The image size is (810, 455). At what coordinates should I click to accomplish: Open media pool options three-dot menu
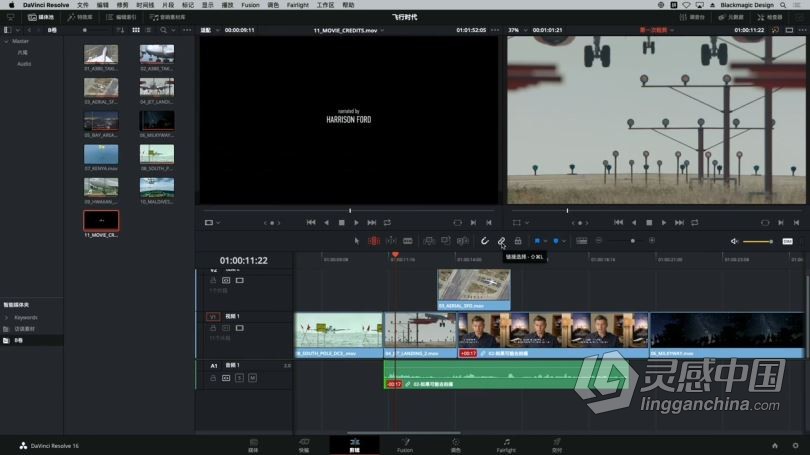(x=186, y=30)
